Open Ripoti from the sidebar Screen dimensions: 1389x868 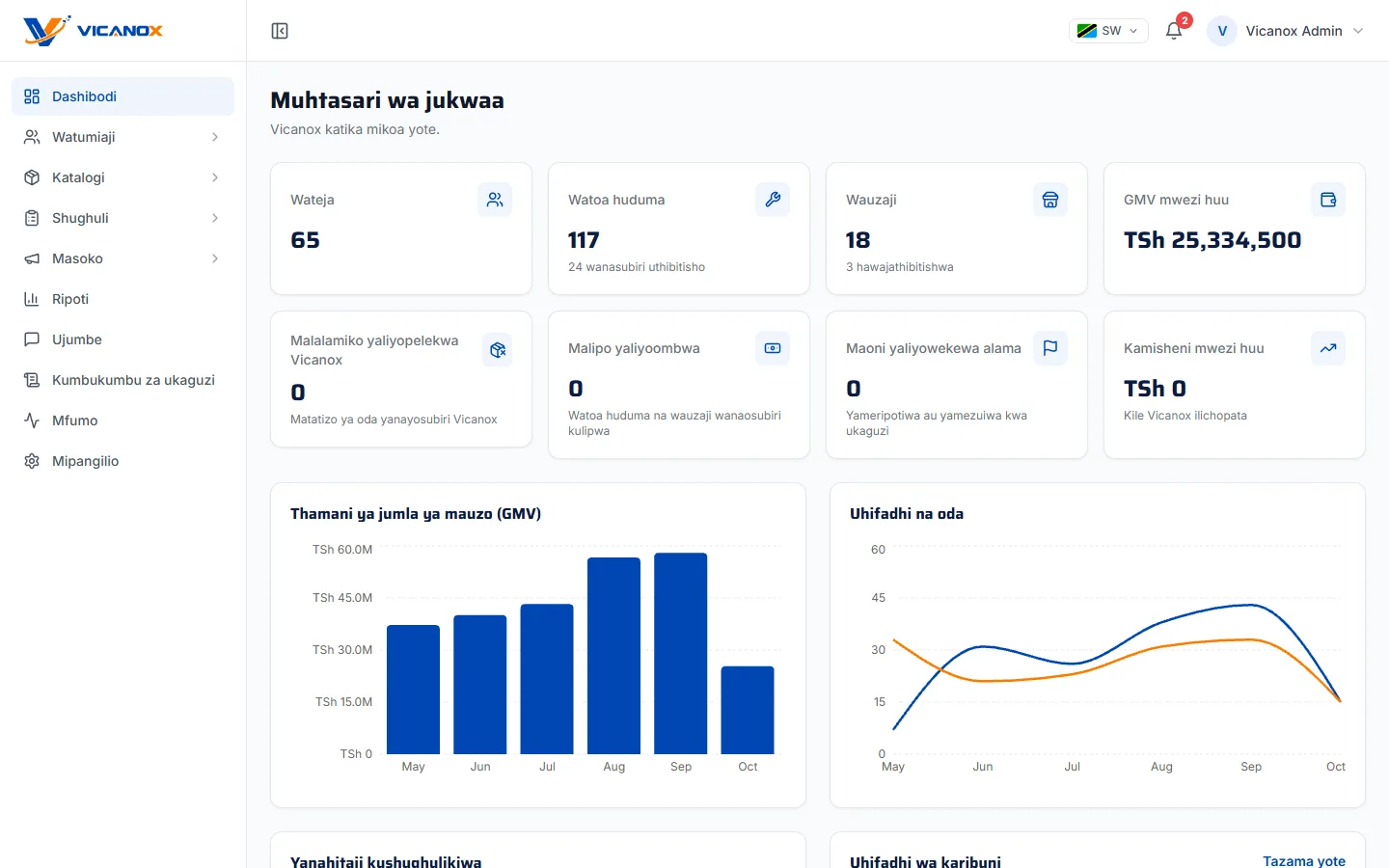click(123, 299)
